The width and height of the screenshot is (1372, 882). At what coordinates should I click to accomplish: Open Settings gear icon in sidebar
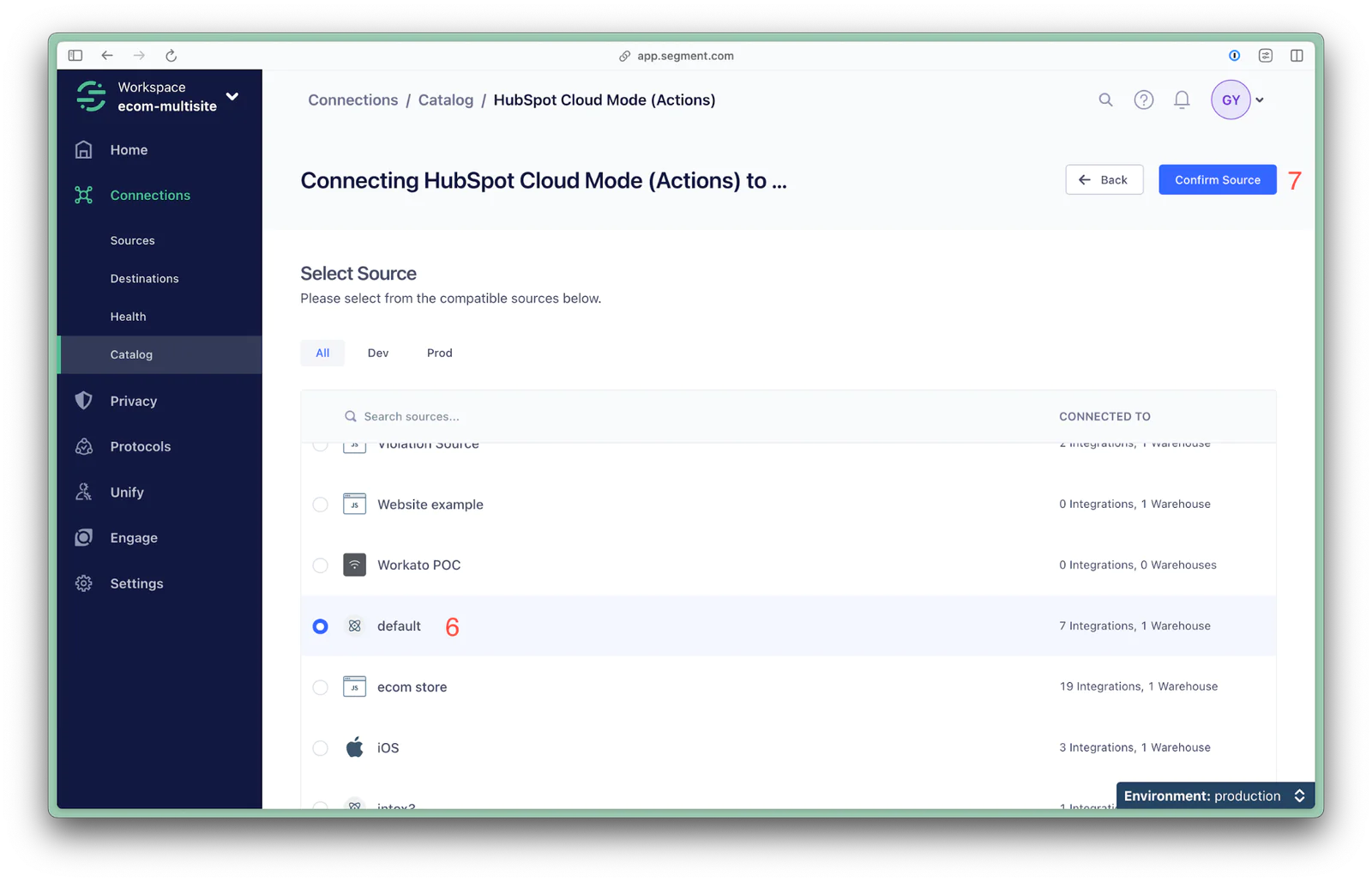click(84, 583)
